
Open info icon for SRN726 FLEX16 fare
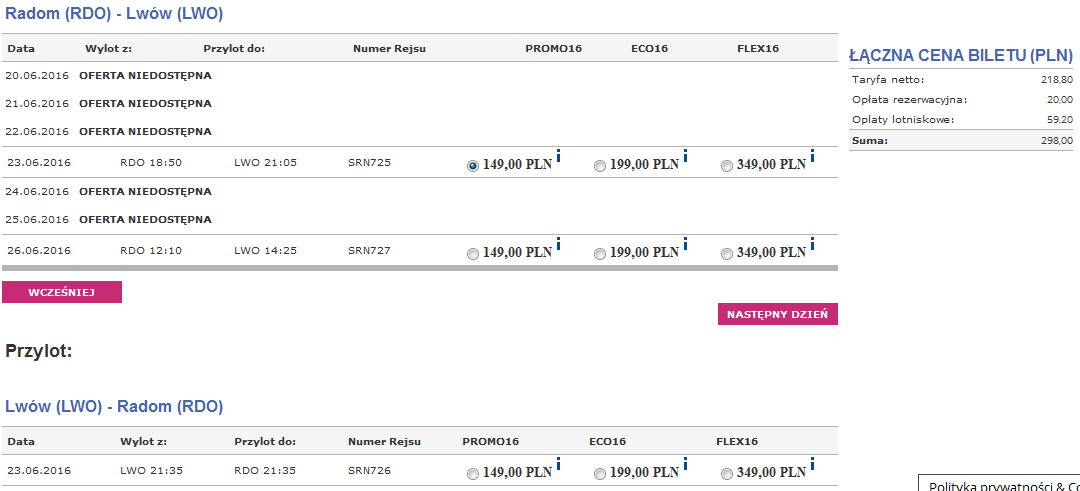click(812, 463)
